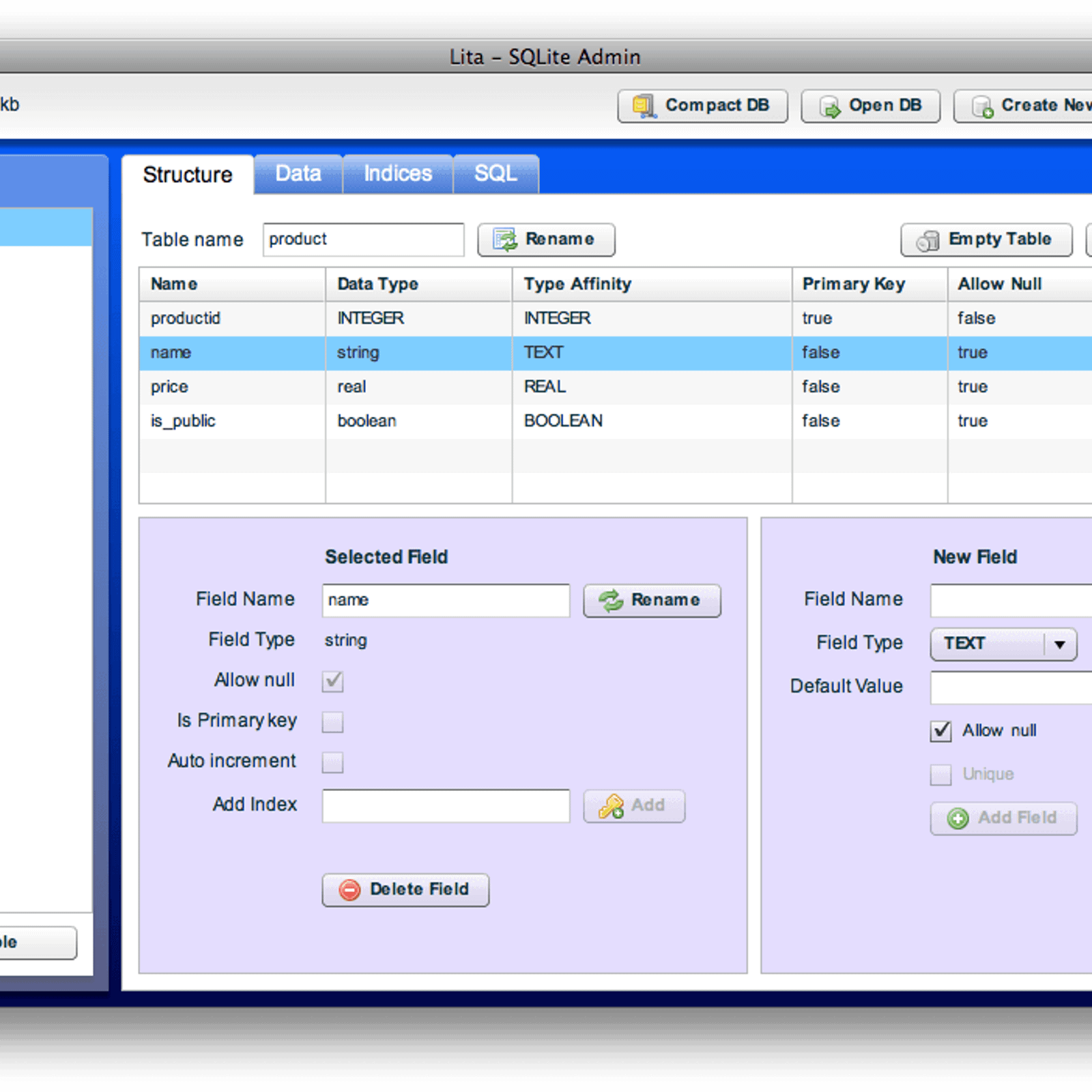Click the red minus Delete Field icon
This screenshot has height=1092, width=1092.
click(349, 890)
